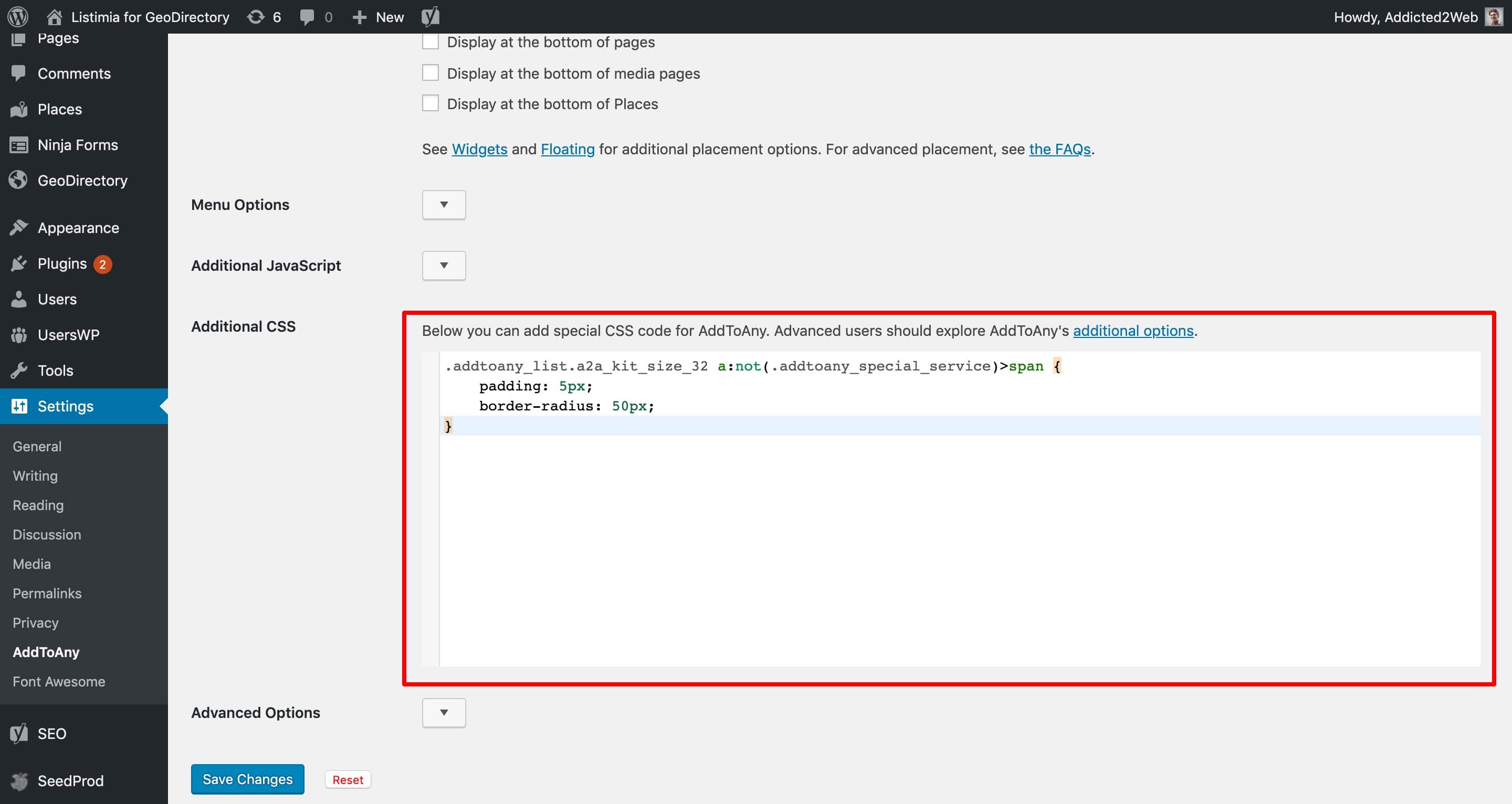Open the Permalinks settings submenu
The width and height of the screenshot is (1512, 804).
coord(47,594)
